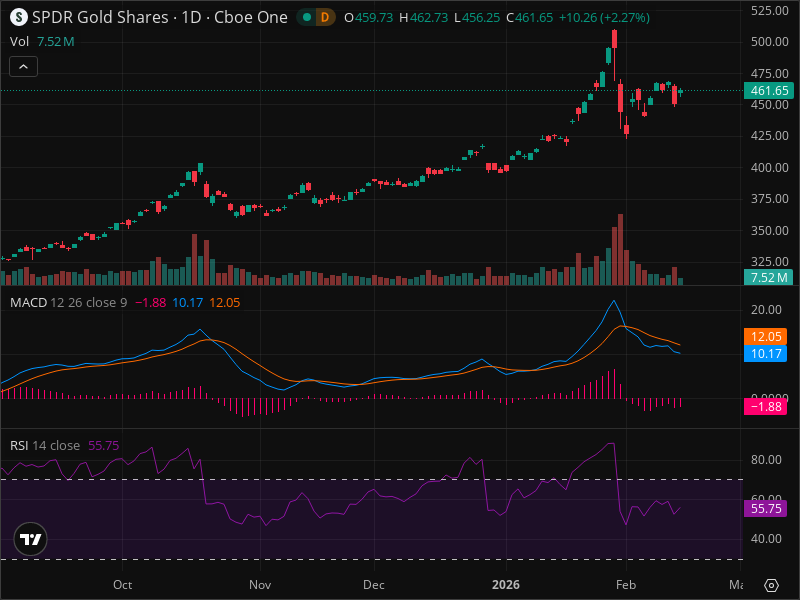This screenshot has height=600, width=800.
Task: Click the SPDR Gold Shares symbol logo
Action: [18, 17]
